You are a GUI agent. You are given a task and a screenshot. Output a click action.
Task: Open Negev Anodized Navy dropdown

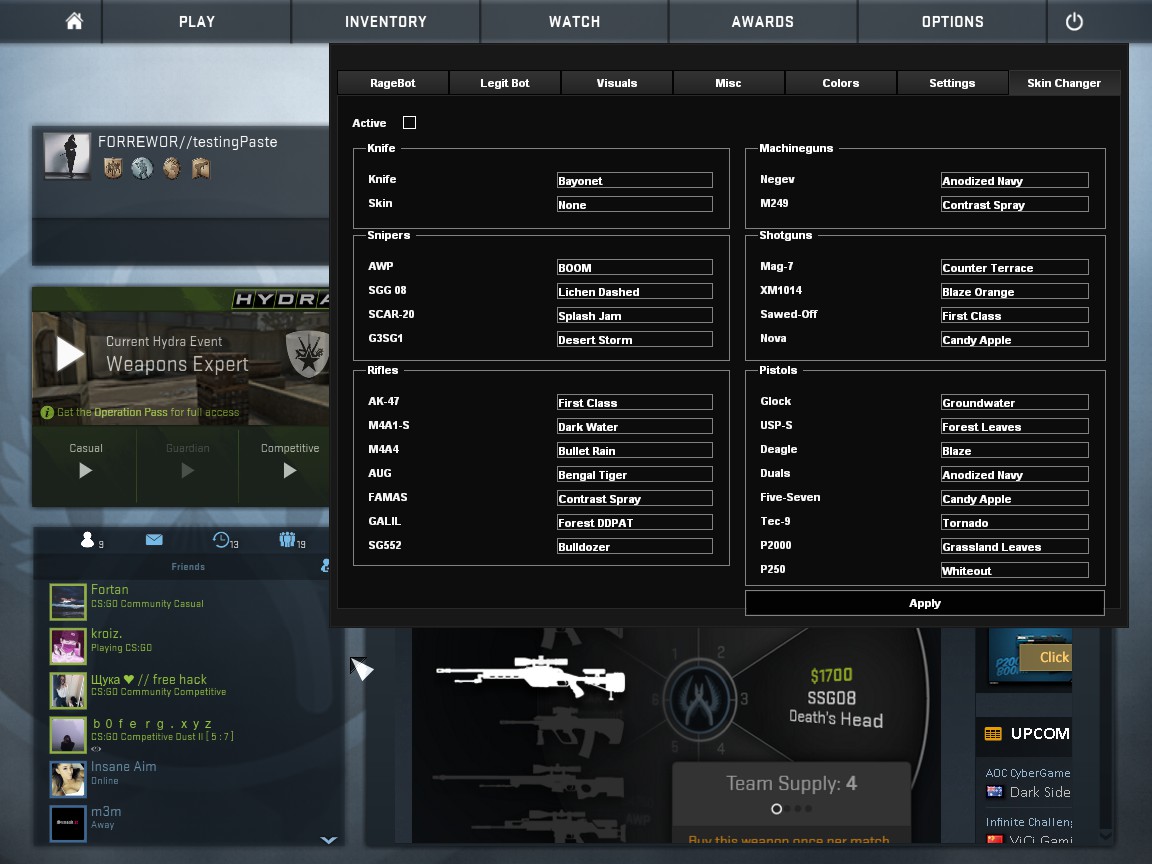[1015, 181]
